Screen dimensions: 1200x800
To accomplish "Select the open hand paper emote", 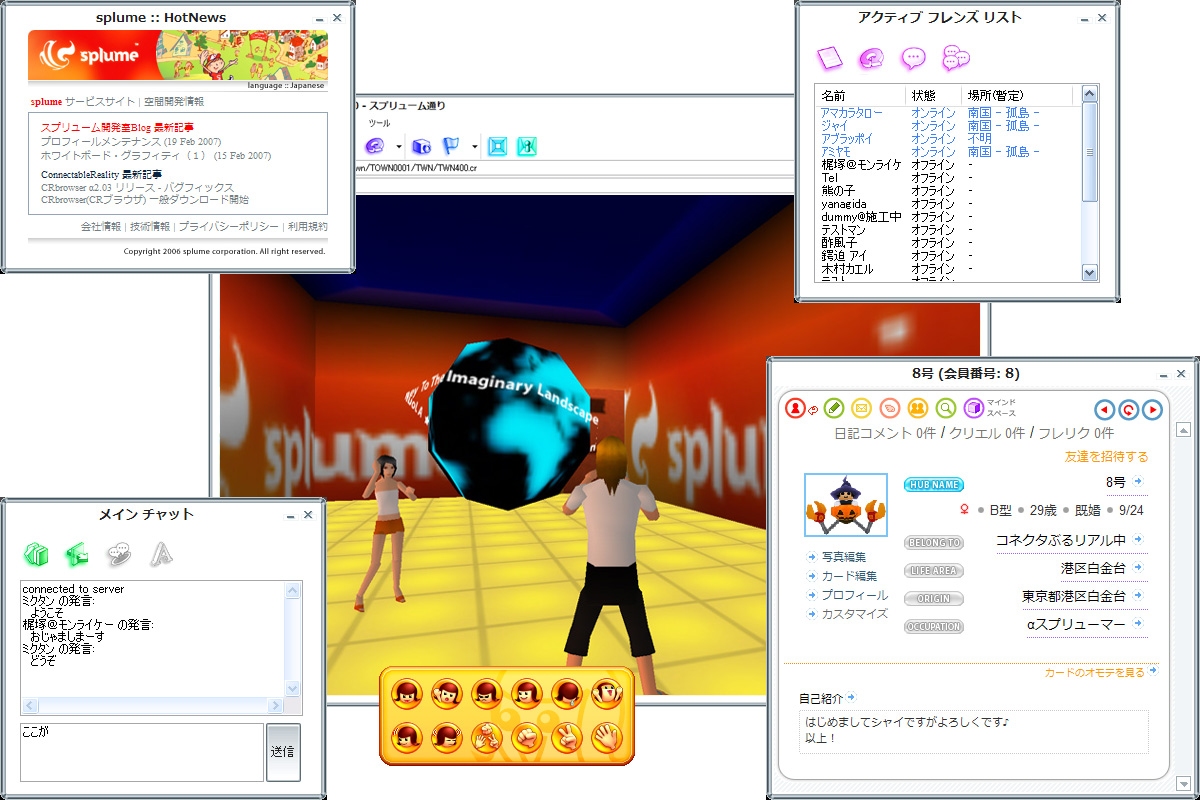I will coord(605,737).
